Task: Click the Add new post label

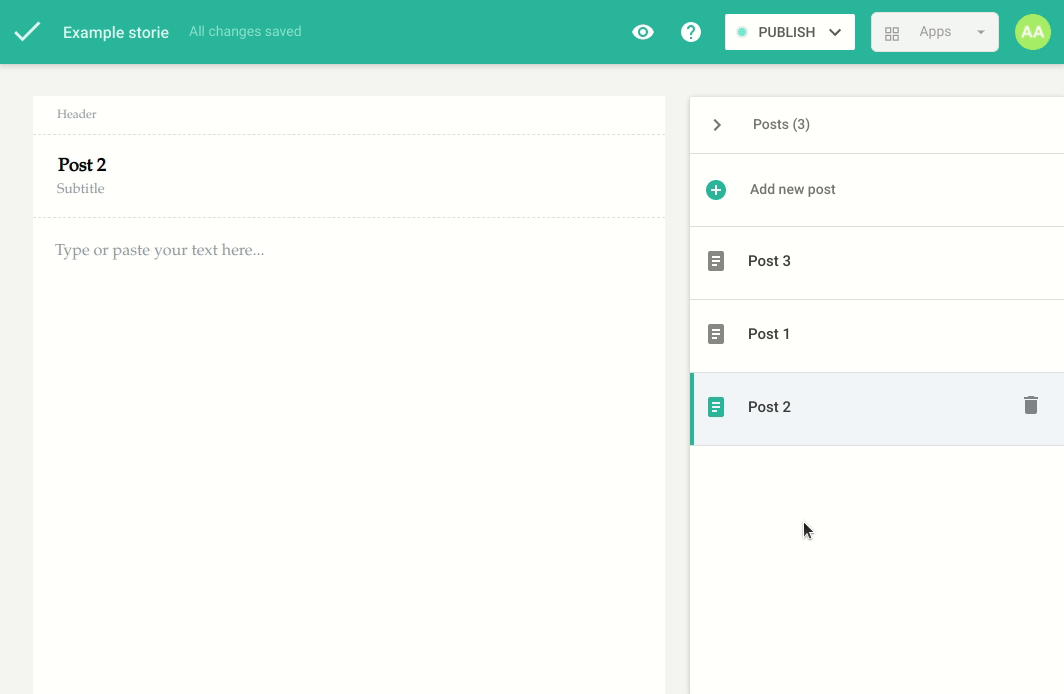Action: pos(792,190)
